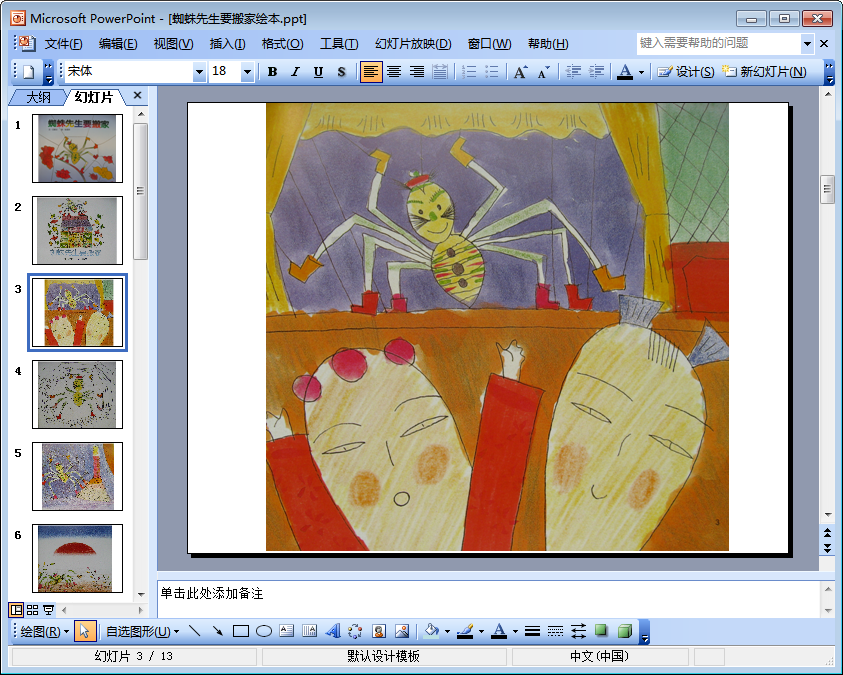Apply bulleted list formatting

click(492, 71)
